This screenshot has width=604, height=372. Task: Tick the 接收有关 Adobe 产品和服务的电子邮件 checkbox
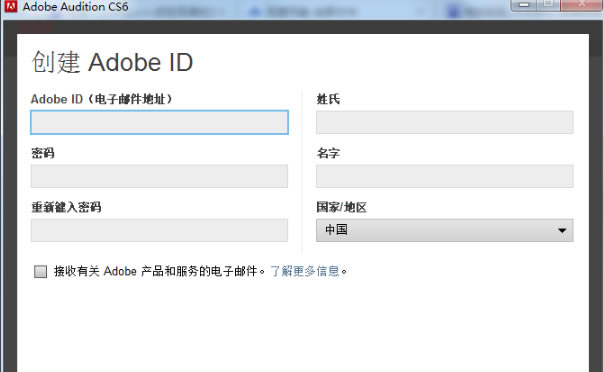[x=40, y=271]
